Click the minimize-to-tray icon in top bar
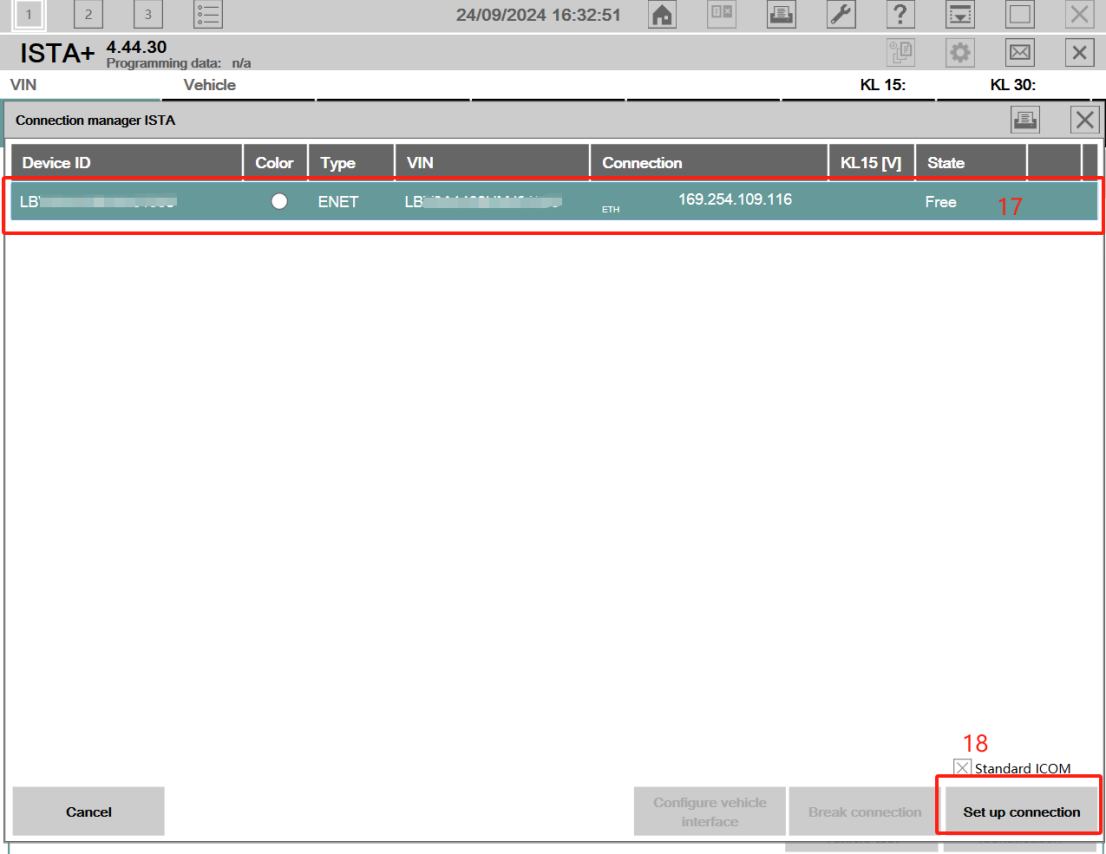Image resolution: width=1106 pixels, height=854 pixels. 960,15
